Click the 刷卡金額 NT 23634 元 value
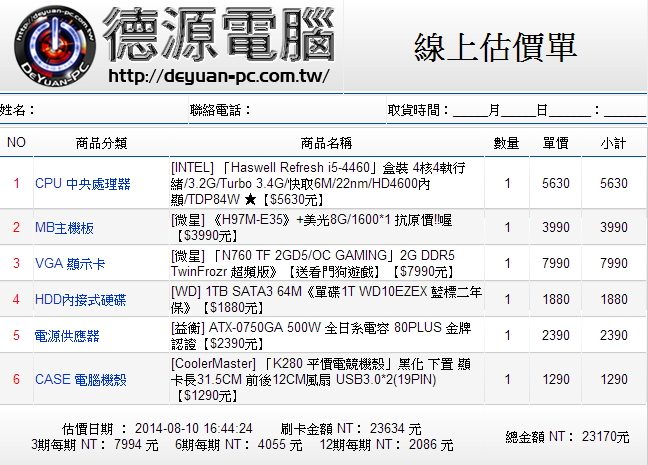The width and height of the screenshot is (648, 465). 351,428
